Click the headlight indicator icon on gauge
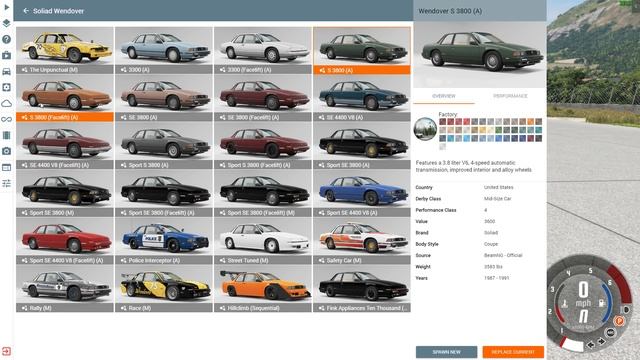The width and height of the screenshot is (640, 360). [x=625, y=309]
